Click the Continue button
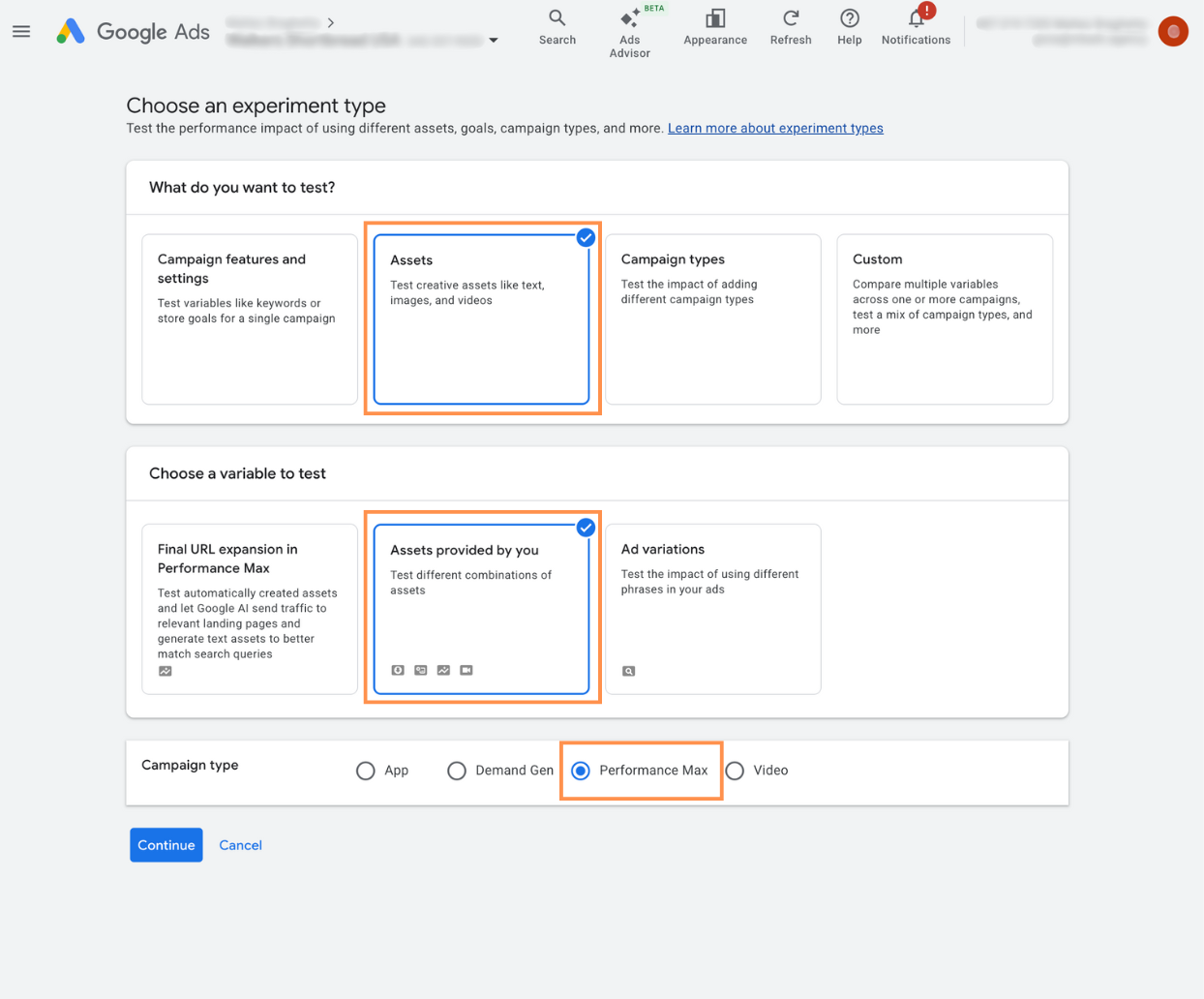Image resolution: width=1204 pixels, height=999 pixels. point(166,845)
